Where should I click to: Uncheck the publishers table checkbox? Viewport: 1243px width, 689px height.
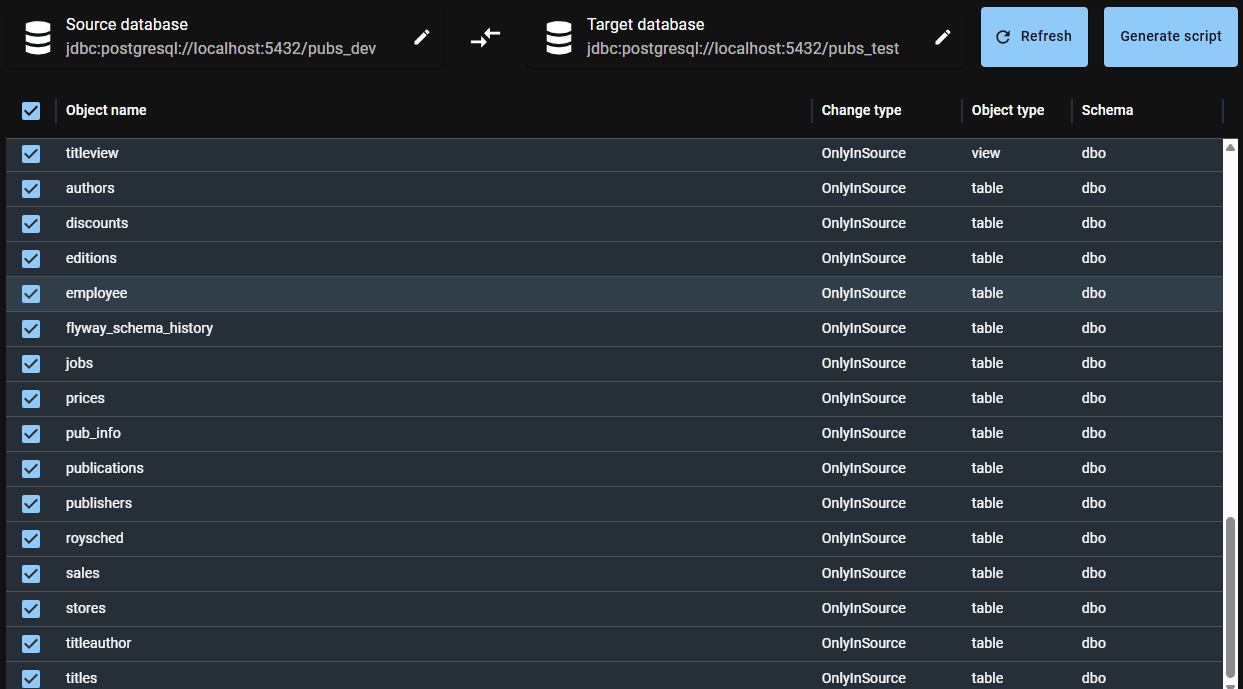coord(31,503)
